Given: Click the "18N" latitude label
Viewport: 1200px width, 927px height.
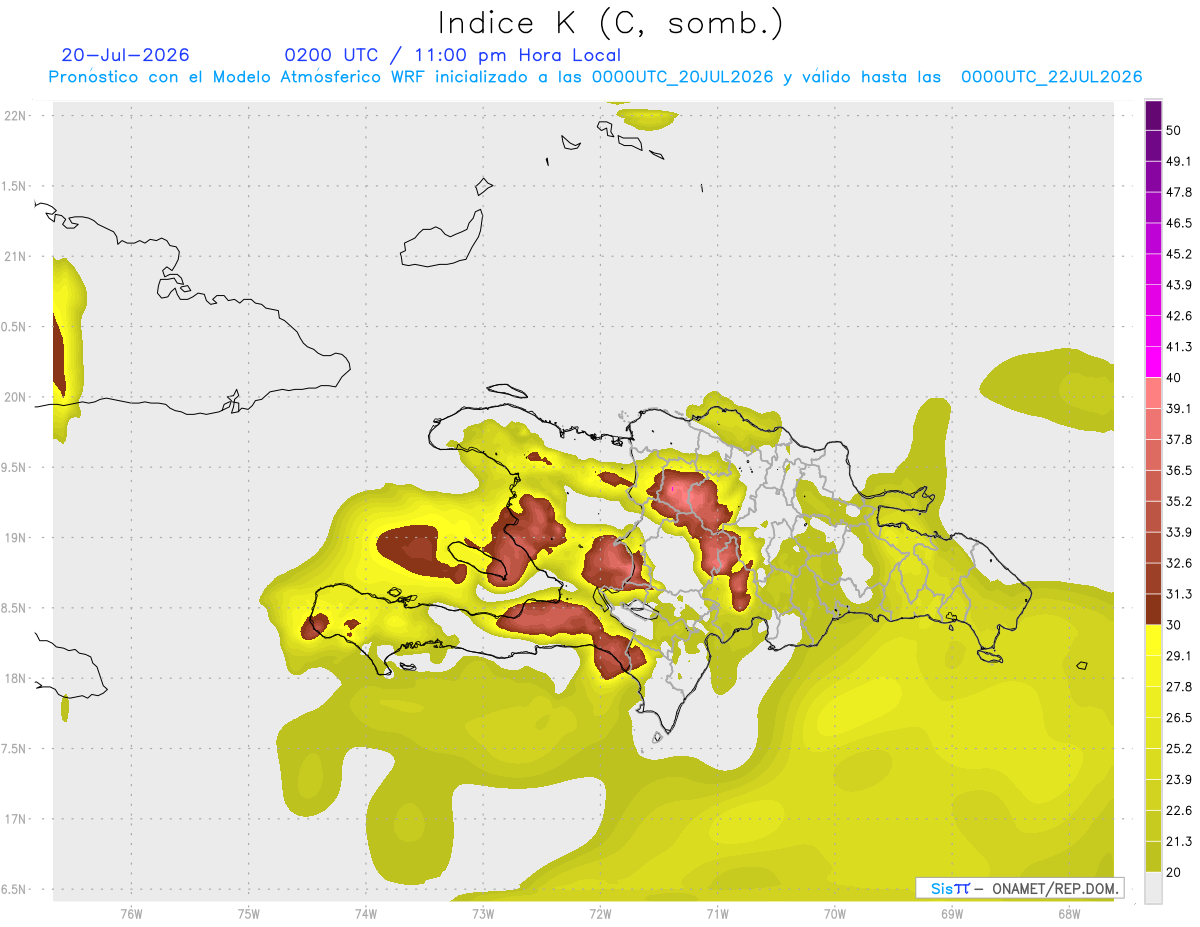Looking at the screenshot, I should 15,678.
